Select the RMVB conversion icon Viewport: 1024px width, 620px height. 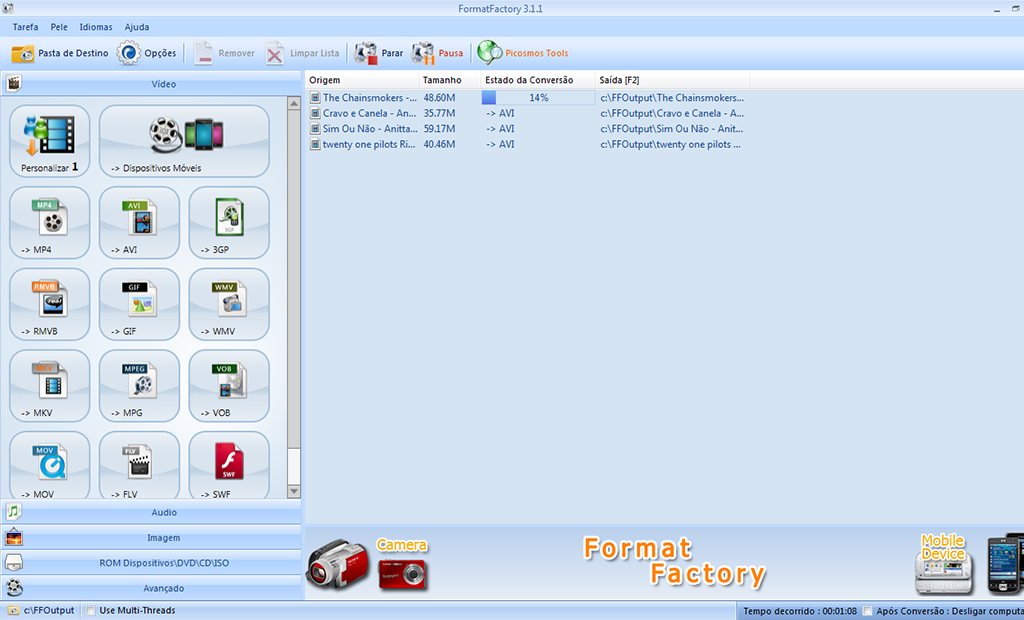[x=50, y=304]
